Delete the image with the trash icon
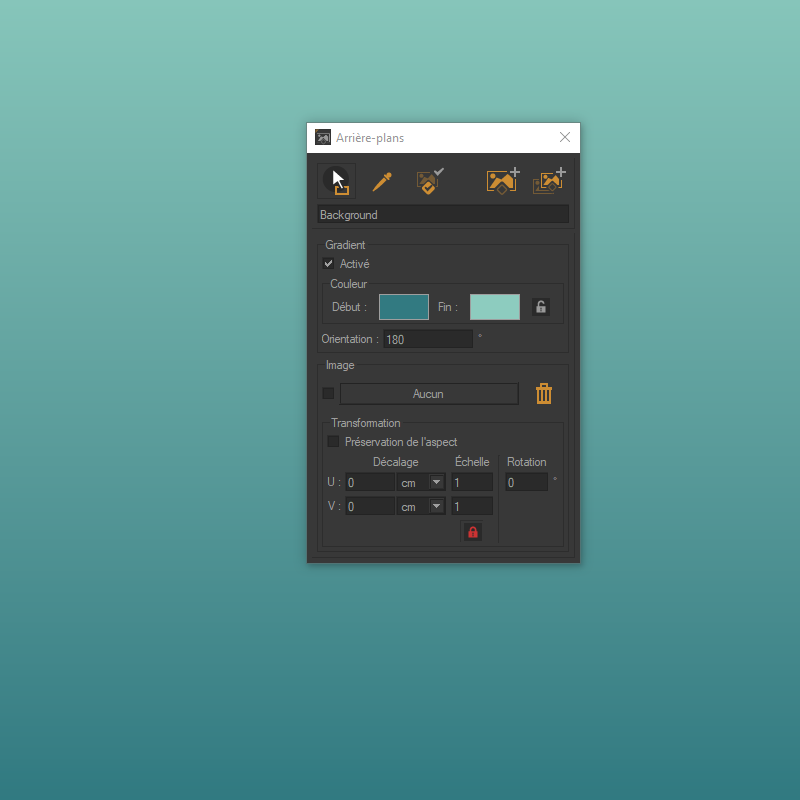Image resolution: width=800 pixels, height=800 pixels. point(544,394)
